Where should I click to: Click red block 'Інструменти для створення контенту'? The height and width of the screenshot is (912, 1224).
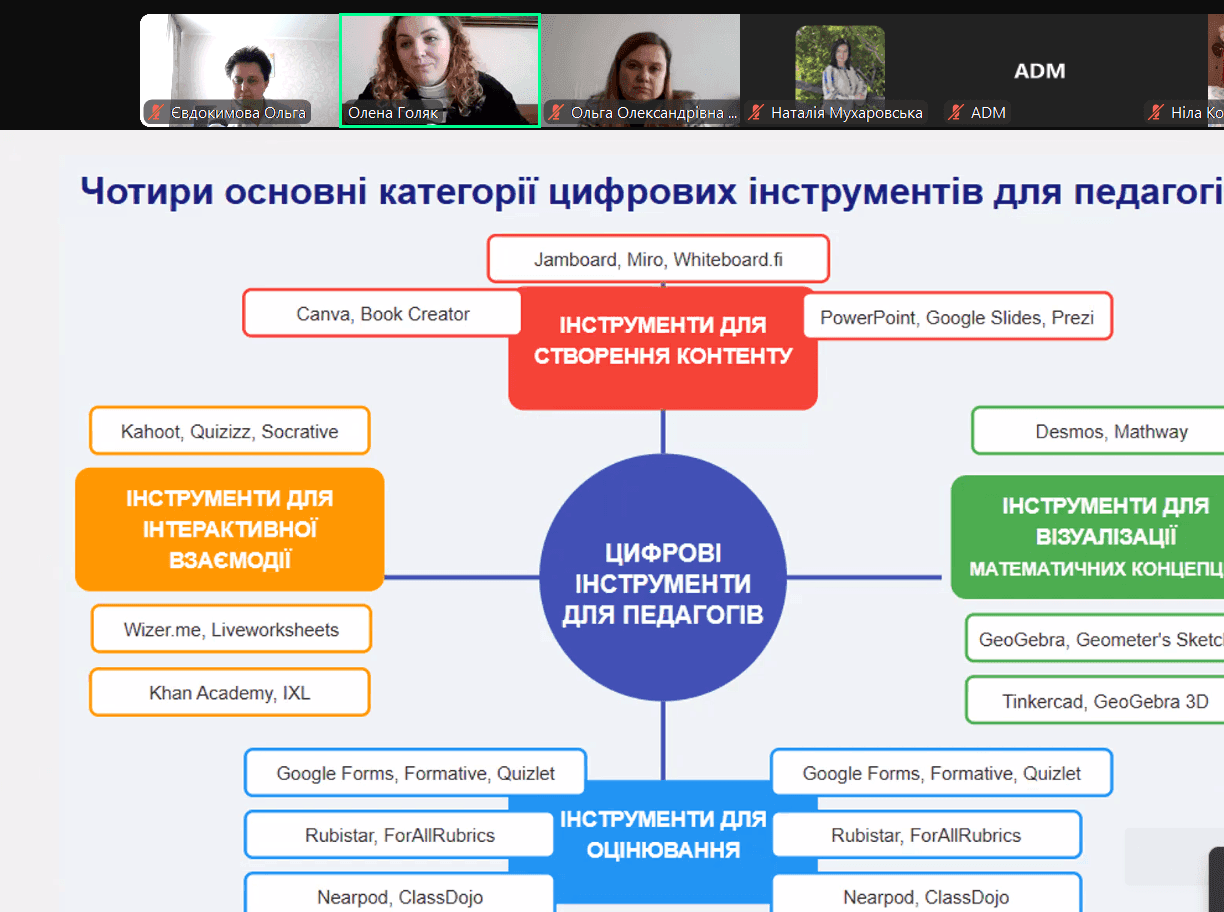coord(663,347)
